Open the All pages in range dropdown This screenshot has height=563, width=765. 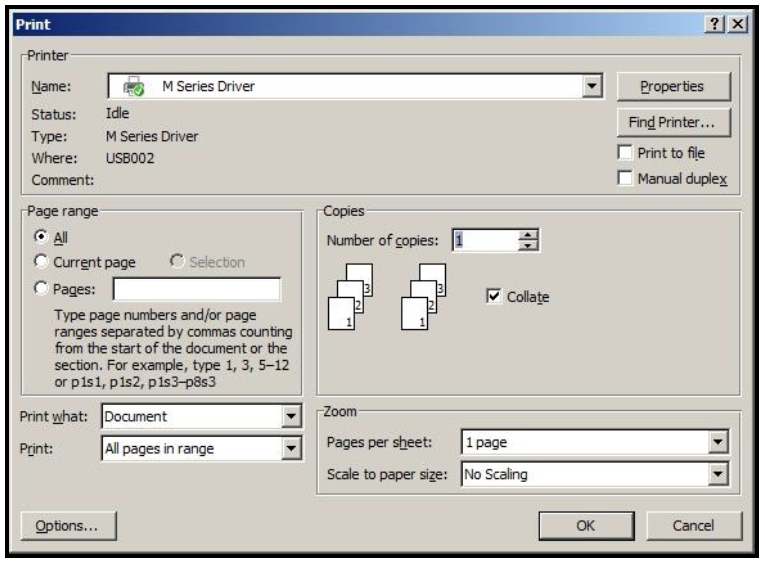tap(291, 448)
